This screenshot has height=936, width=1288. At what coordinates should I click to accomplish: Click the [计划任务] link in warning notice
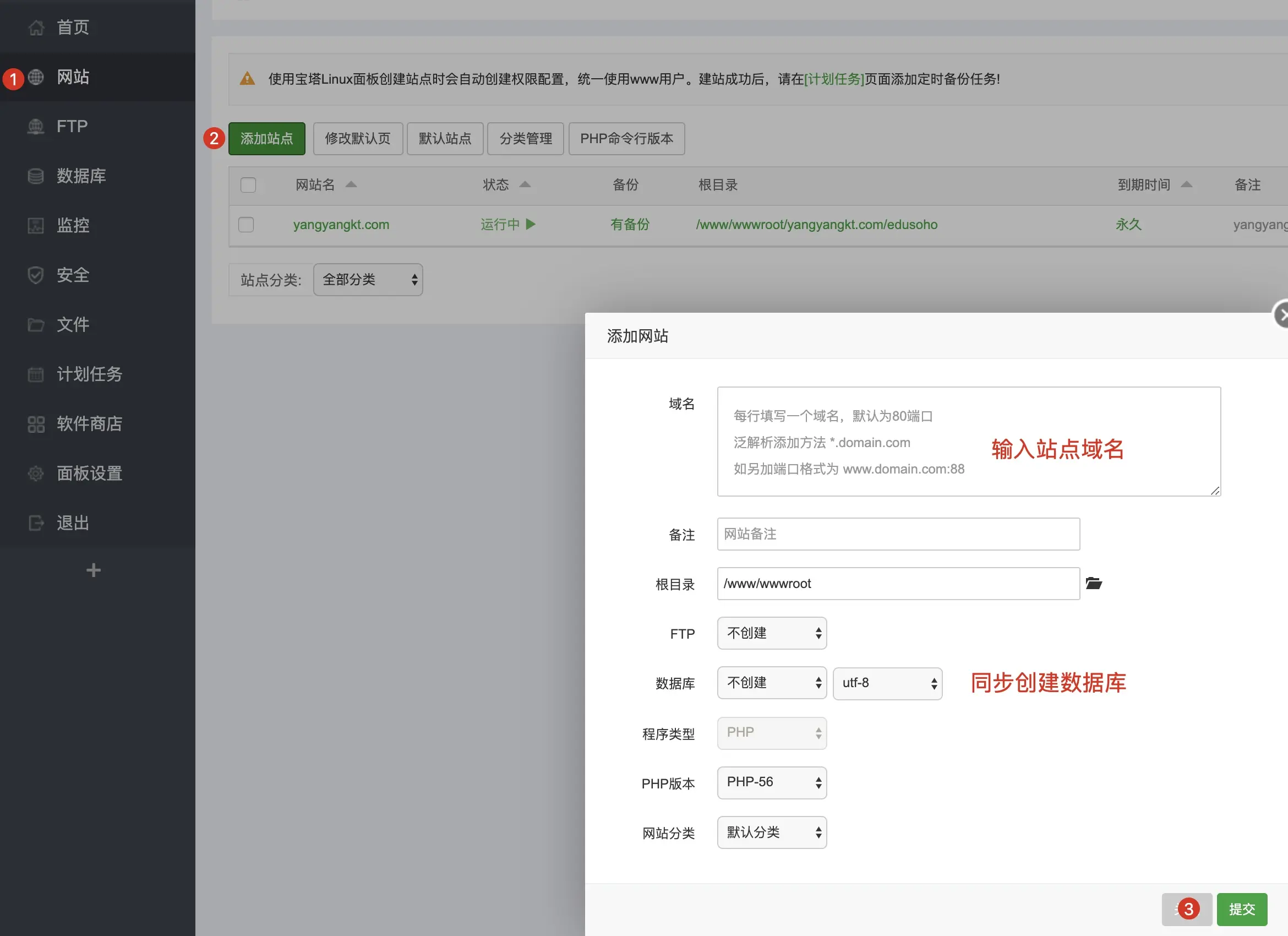coord(834,79)
